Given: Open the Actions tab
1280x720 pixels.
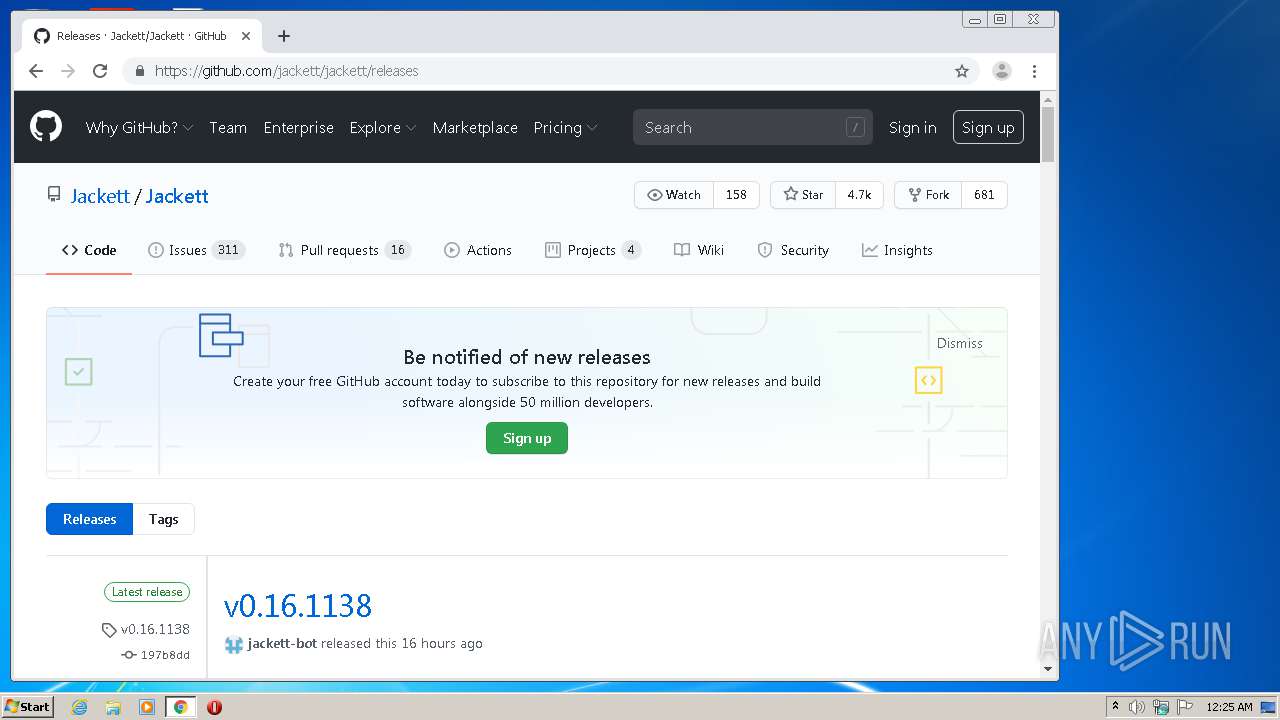Looking at the screenshot, I should click(478, 250).
